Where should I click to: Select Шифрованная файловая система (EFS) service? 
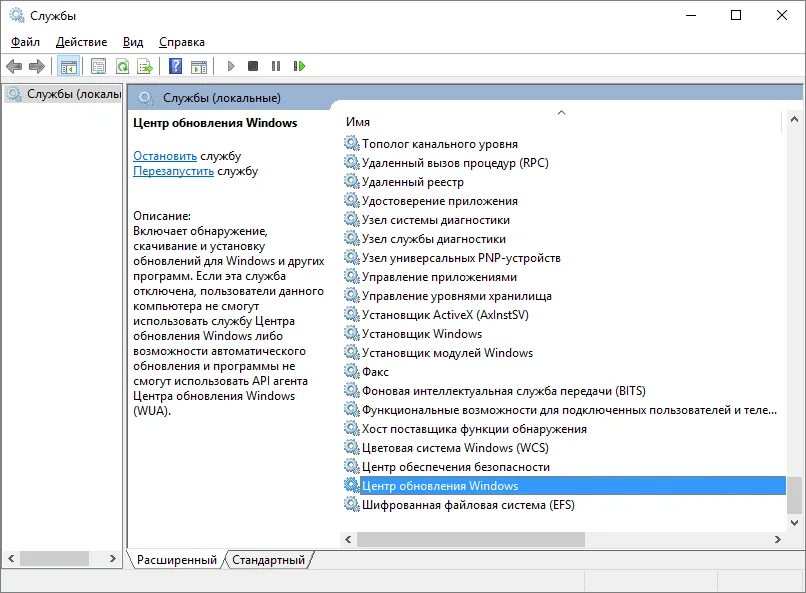(468, 505)
